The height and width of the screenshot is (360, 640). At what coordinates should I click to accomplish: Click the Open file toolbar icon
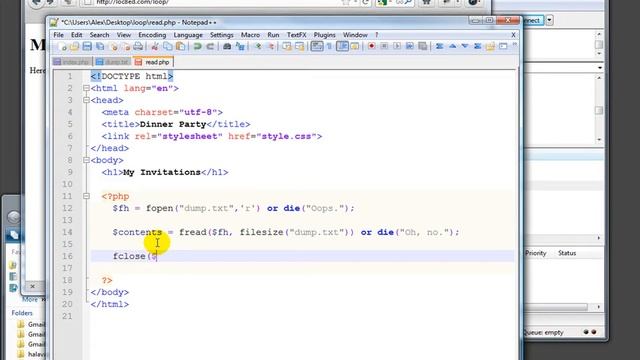point(74,47)
